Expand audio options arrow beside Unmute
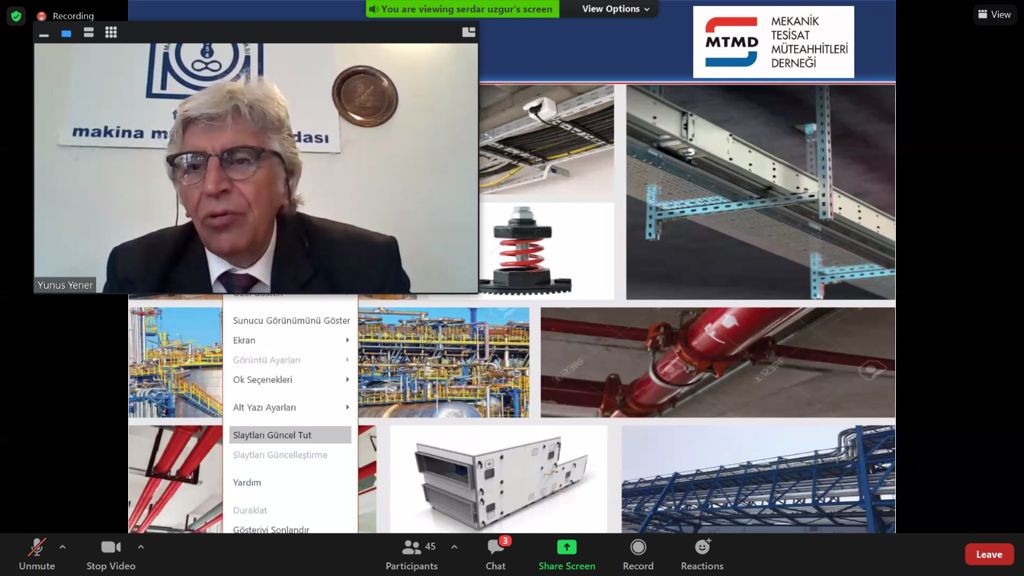1024x576 pixels. [x=62, y=547]
